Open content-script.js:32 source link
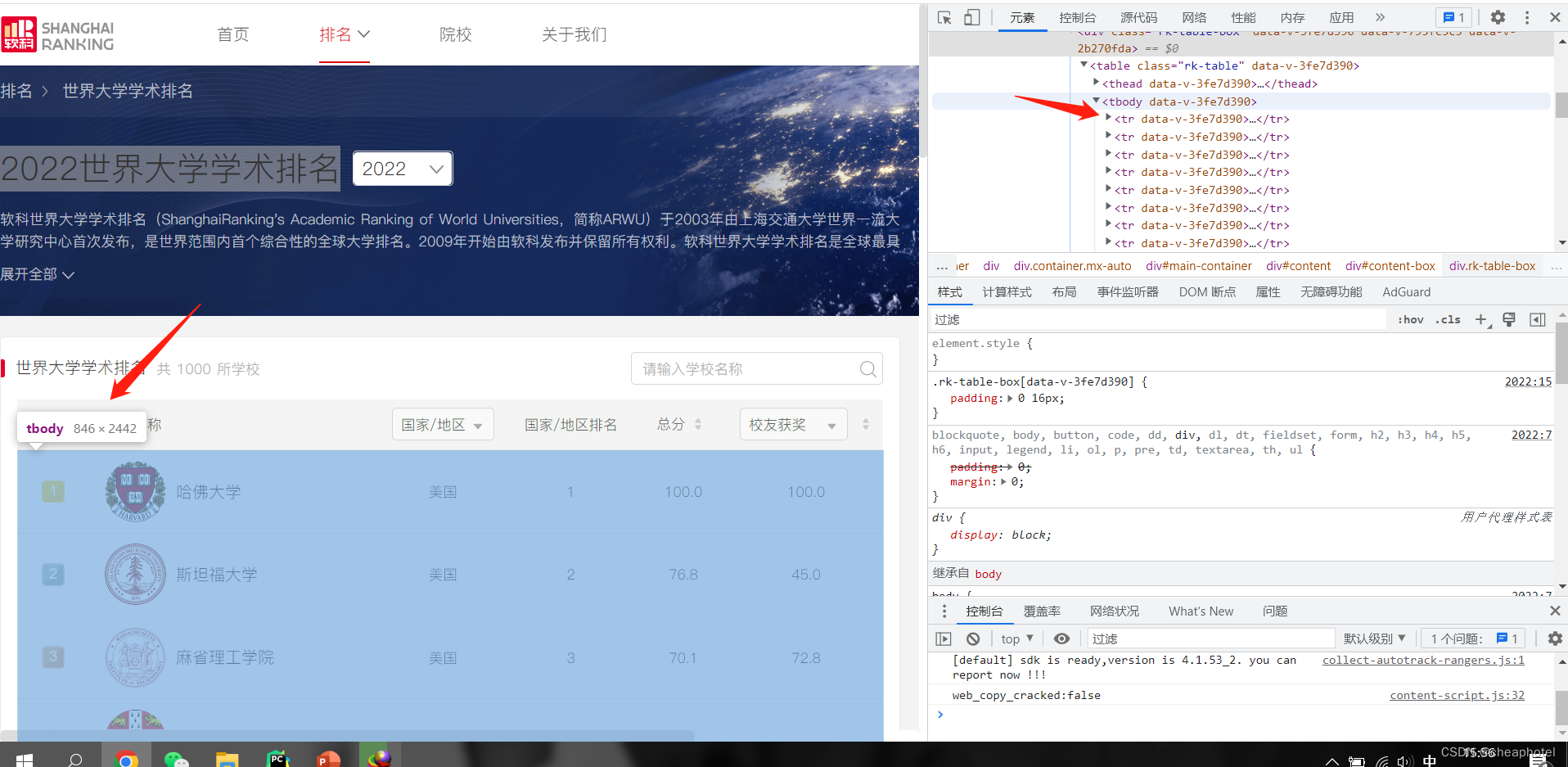 pyautogui.click(x=1457, y=695)
